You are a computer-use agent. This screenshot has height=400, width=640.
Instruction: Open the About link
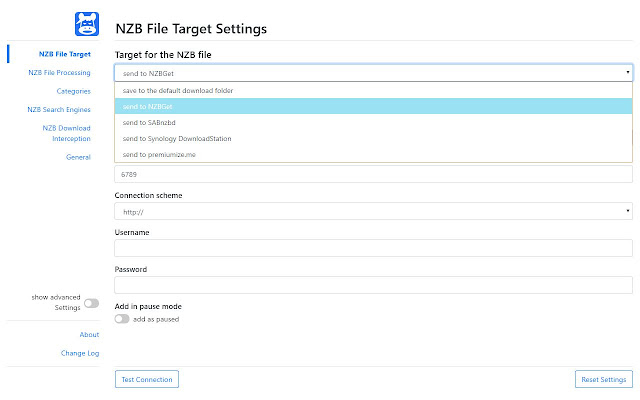(x=89, y=334)
